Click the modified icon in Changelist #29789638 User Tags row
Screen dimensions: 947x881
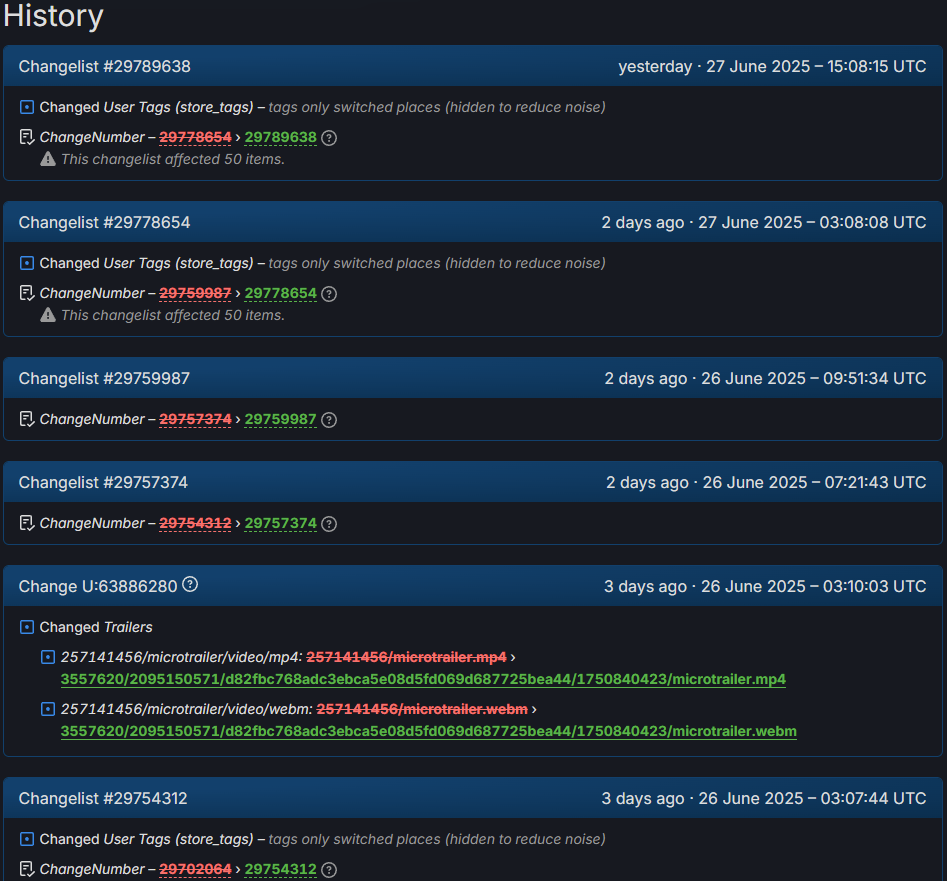point(27,107)
